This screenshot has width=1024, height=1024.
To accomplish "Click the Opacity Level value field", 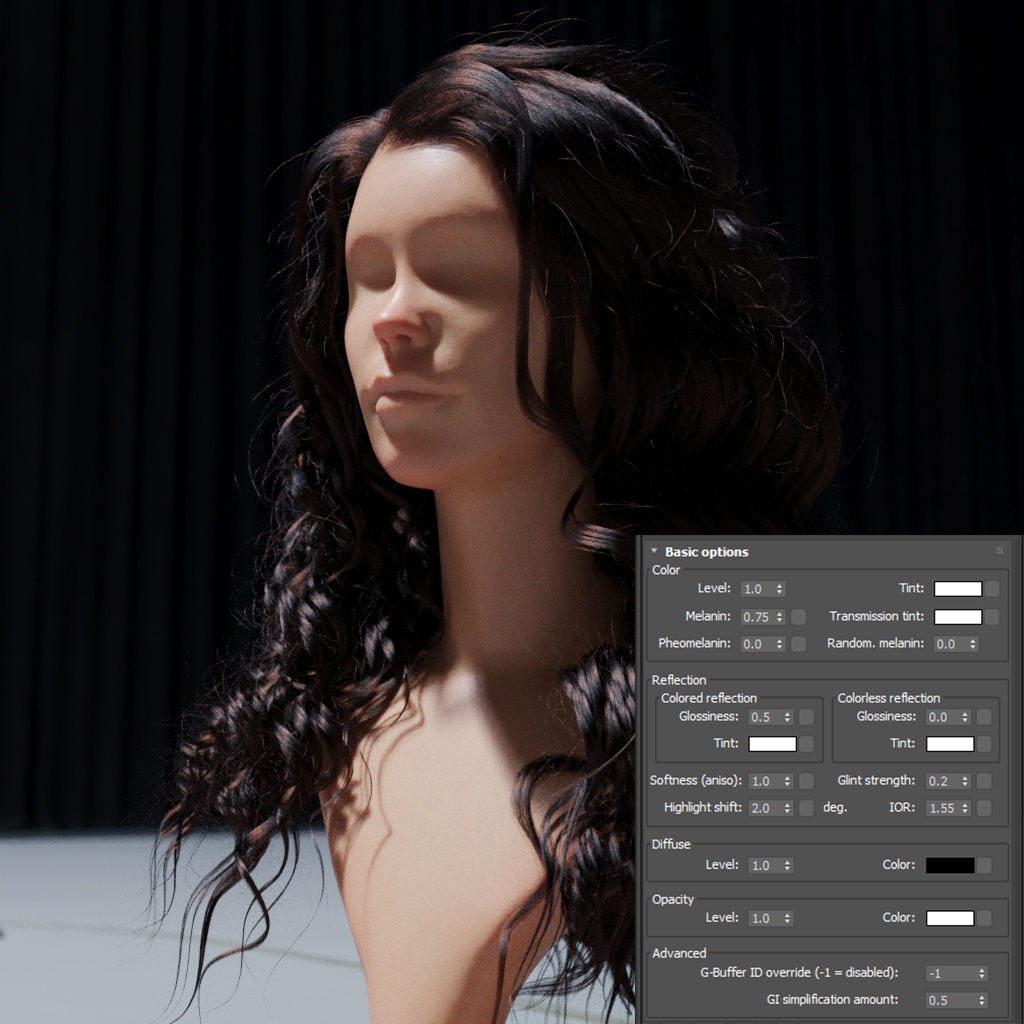I will point(765,918).
